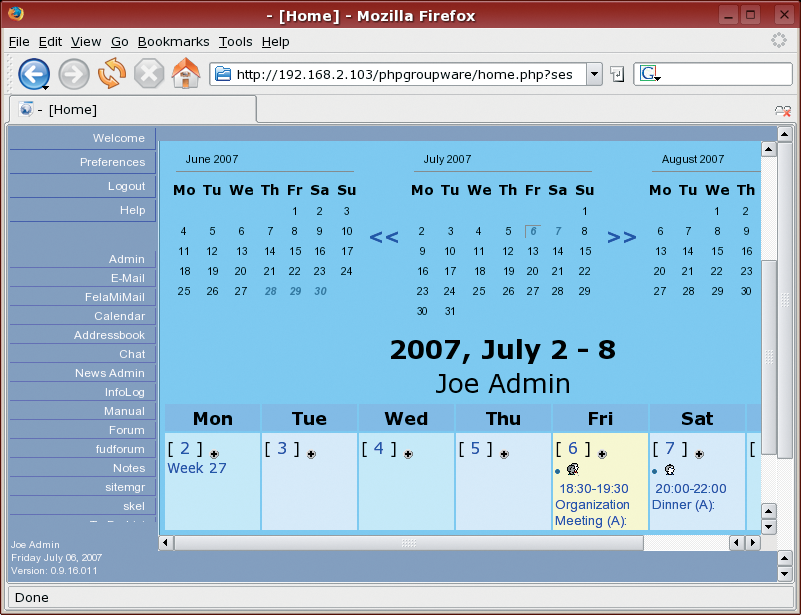This screenshot has height=615, width=801.
Task: Click the Organization Meeting event icon on Friday
Action: tap(573, 469)
